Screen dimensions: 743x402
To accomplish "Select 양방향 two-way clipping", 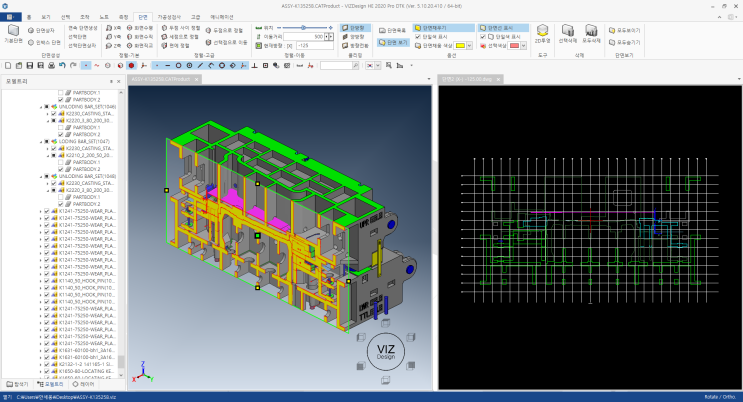I will [x=353, y=37].
